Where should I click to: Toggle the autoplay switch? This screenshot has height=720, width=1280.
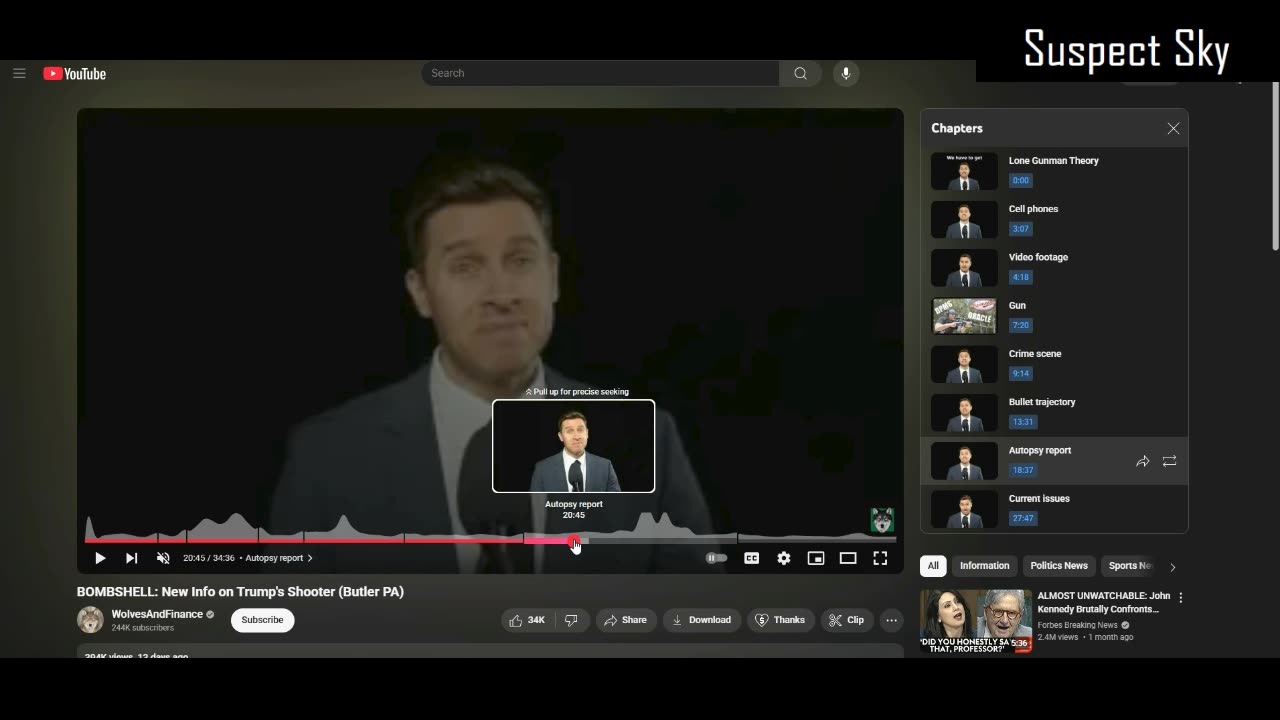click(x=717, y=558)
